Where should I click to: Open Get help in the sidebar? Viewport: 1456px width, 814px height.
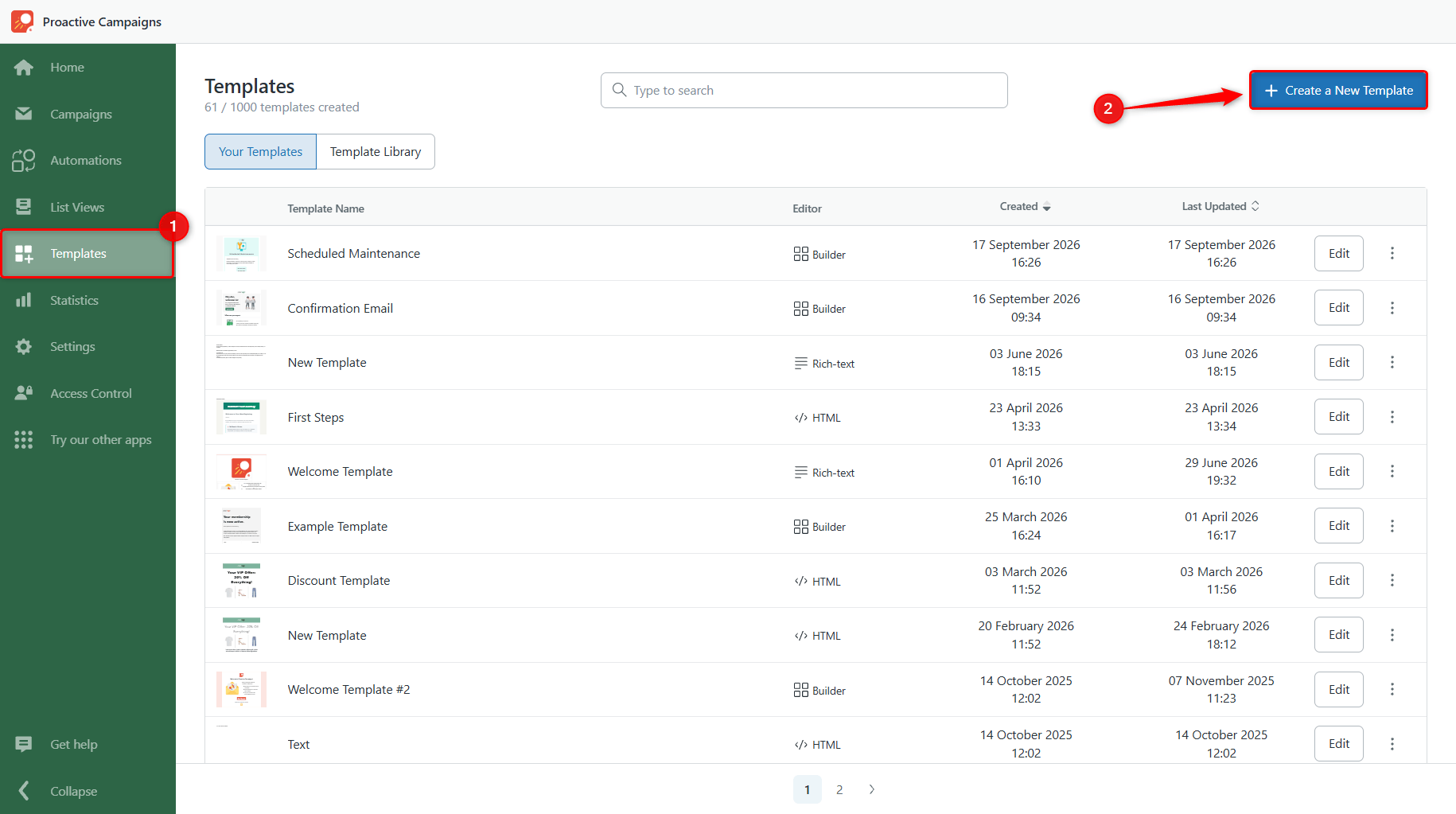click(88, 745)
